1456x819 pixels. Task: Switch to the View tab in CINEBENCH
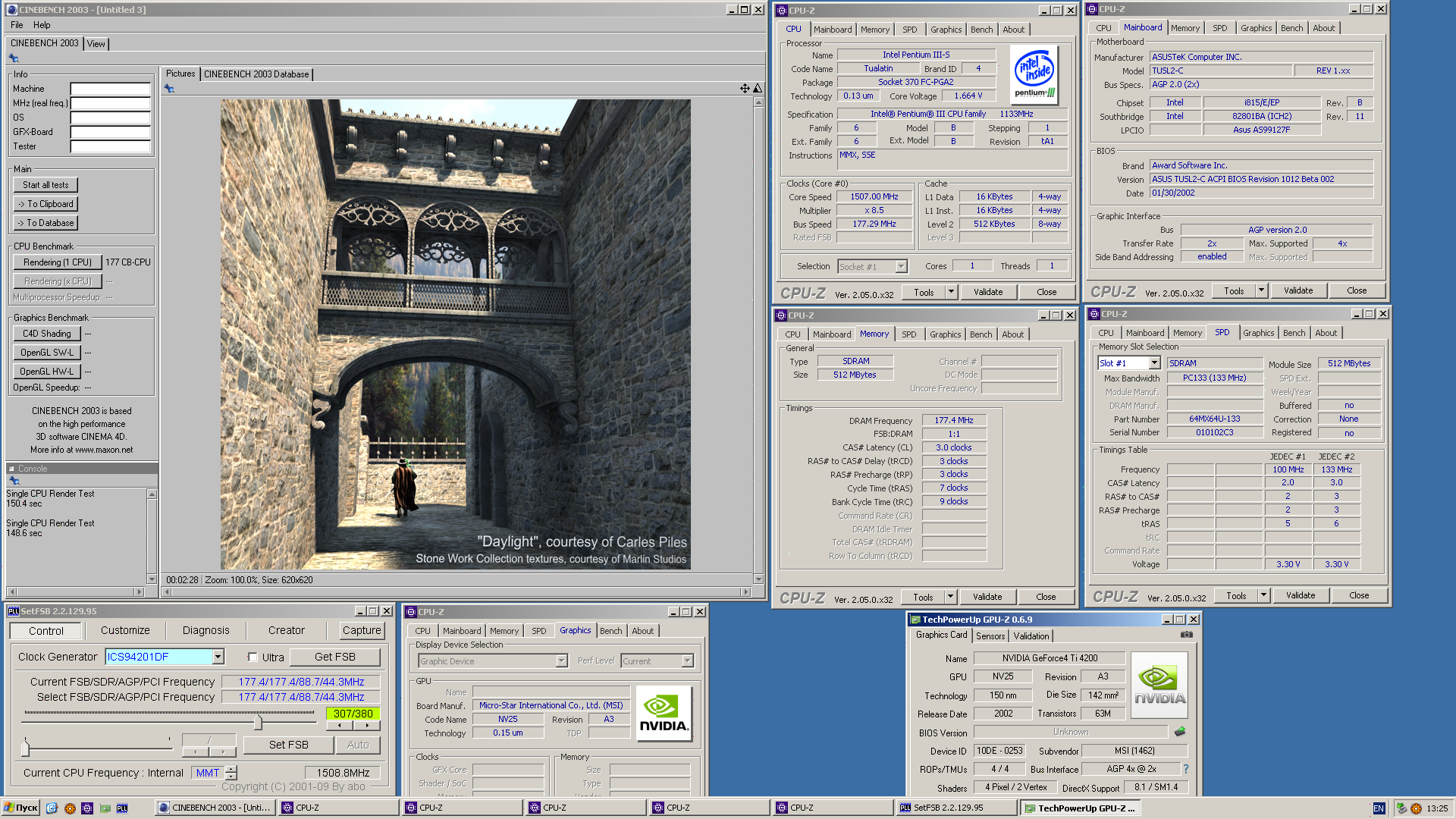point(96,44)
